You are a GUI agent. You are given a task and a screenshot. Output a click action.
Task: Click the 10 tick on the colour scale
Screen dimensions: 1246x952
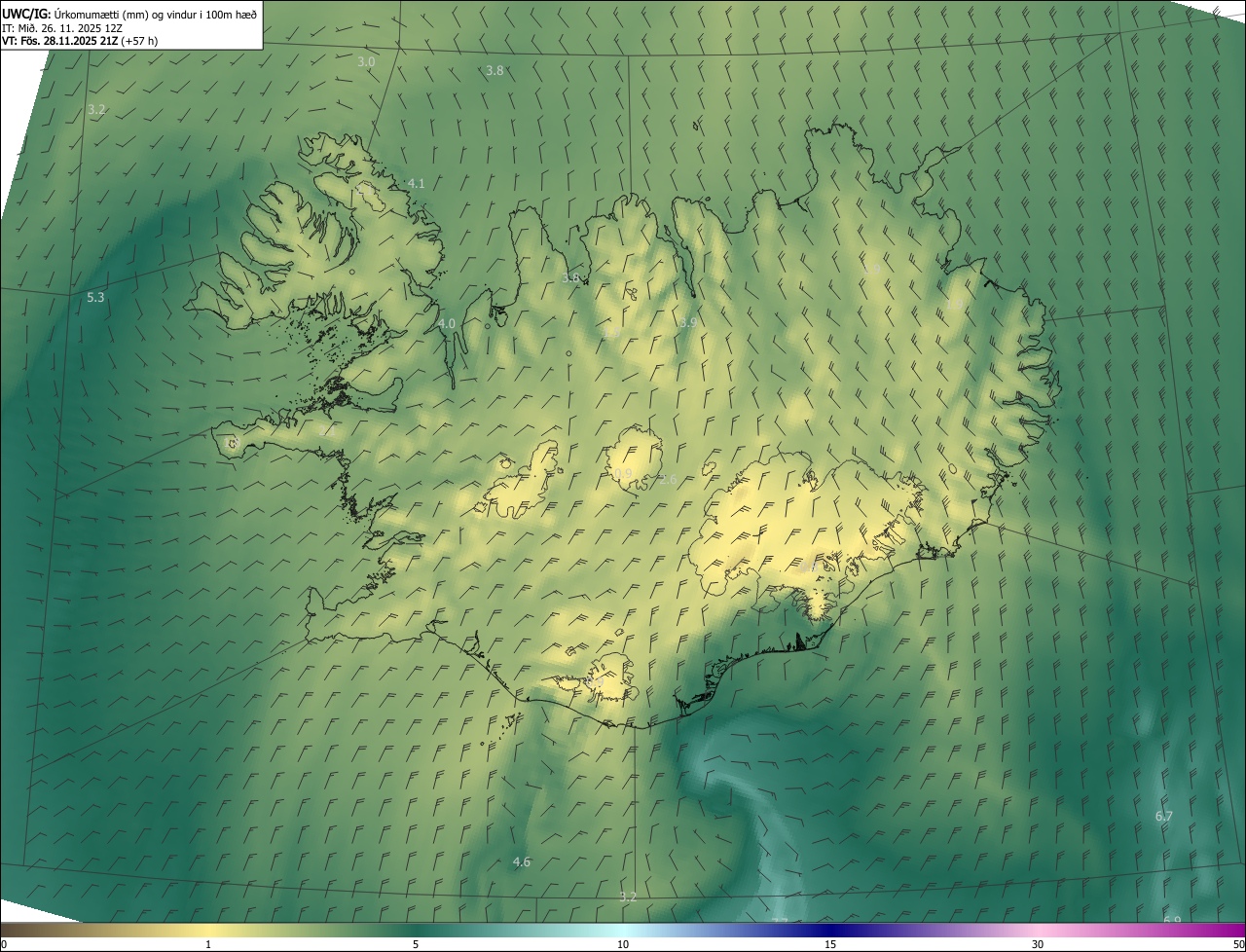coord(623,944)
